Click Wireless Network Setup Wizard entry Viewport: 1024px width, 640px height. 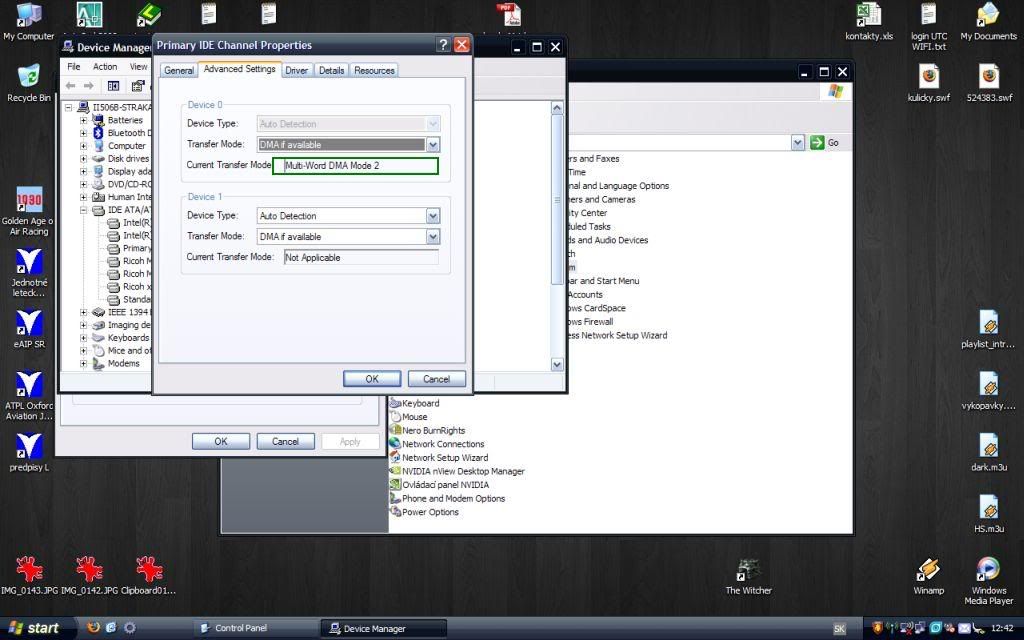(618, 336)
